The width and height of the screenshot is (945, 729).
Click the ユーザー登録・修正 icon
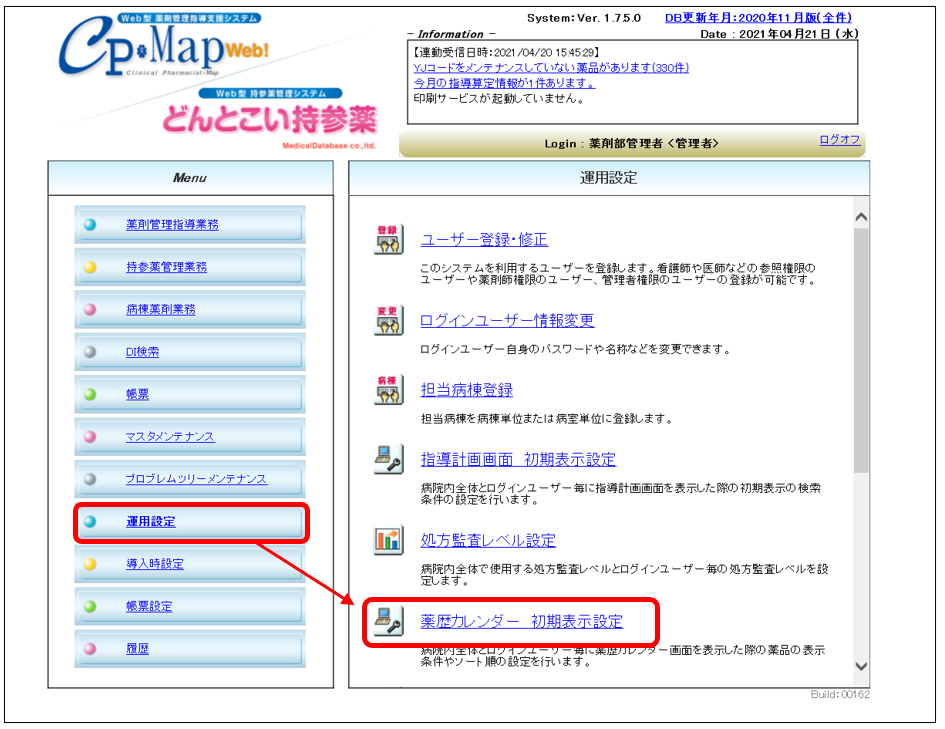tap(389, 240)
